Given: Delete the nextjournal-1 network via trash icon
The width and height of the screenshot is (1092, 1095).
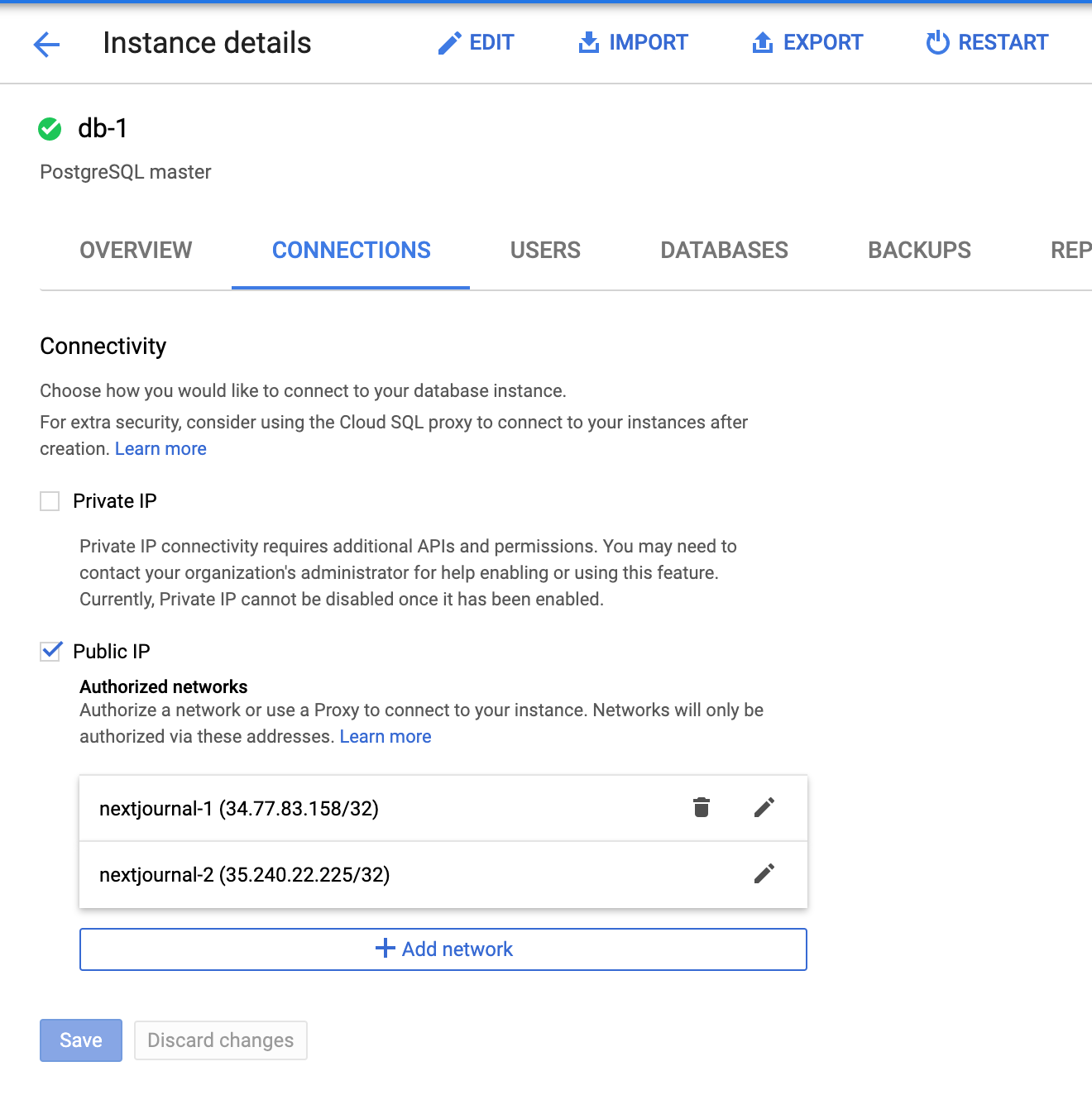Looking at the screenshot, I should 702,807.
